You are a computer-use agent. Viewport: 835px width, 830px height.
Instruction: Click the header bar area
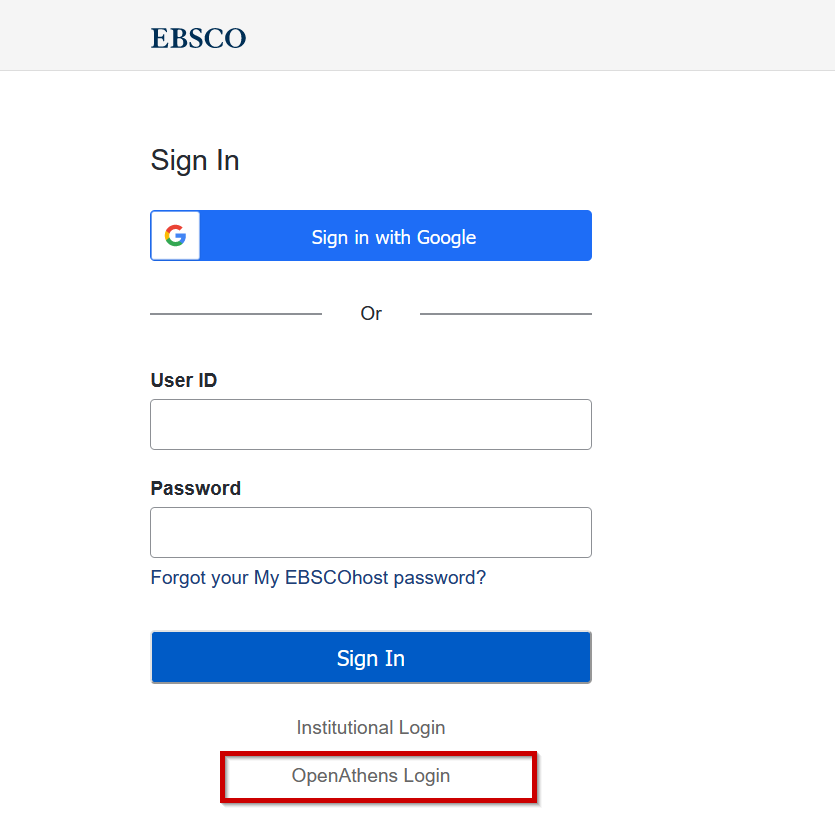click(x=500, y=35)
